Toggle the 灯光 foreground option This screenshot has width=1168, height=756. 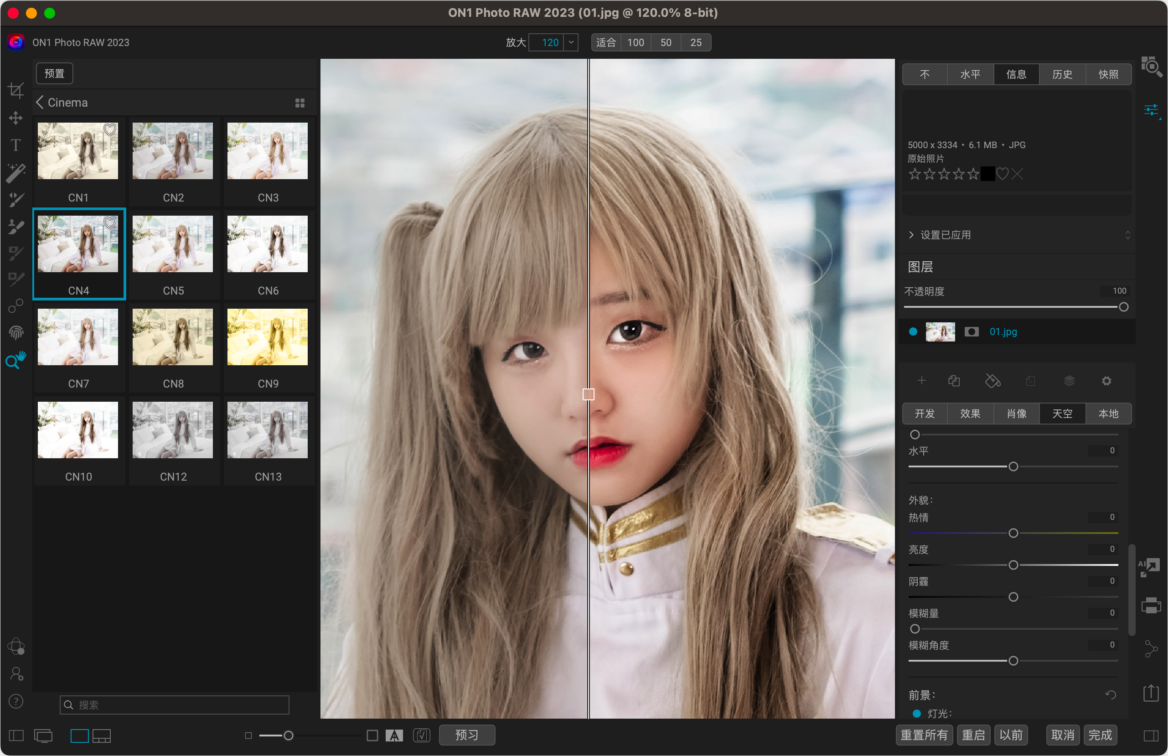pos(916,714)
